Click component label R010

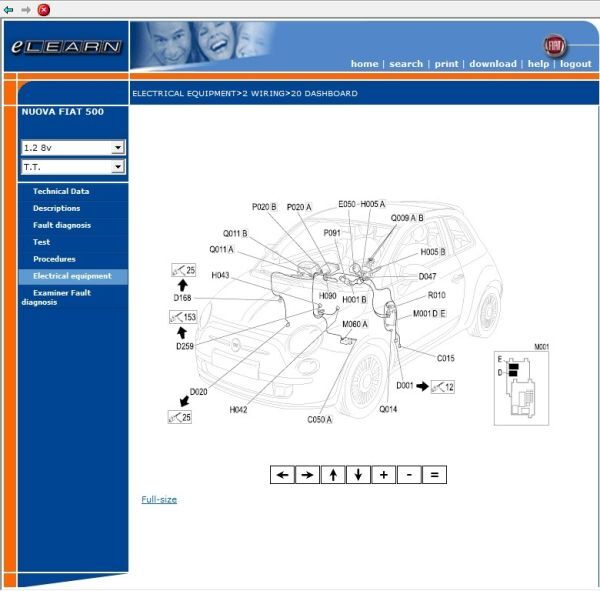point(437,295)
